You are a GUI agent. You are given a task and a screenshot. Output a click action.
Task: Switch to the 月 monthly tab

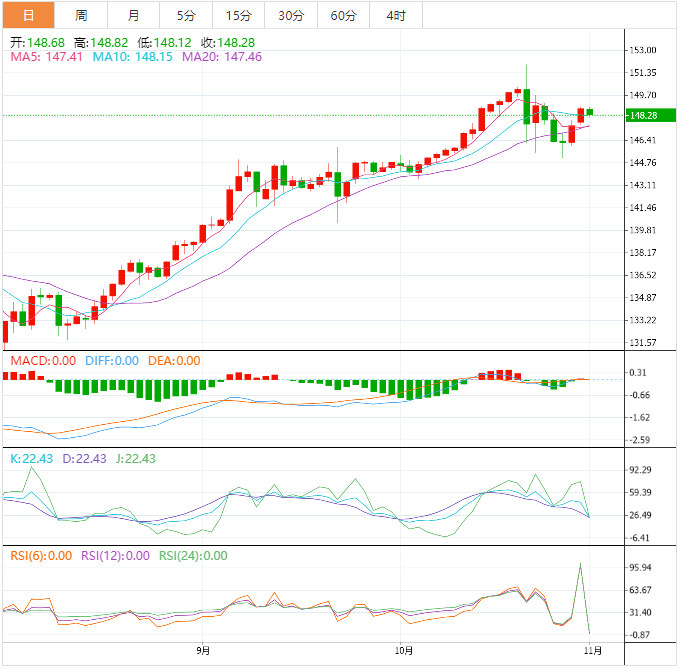click(x=134, y=16)
